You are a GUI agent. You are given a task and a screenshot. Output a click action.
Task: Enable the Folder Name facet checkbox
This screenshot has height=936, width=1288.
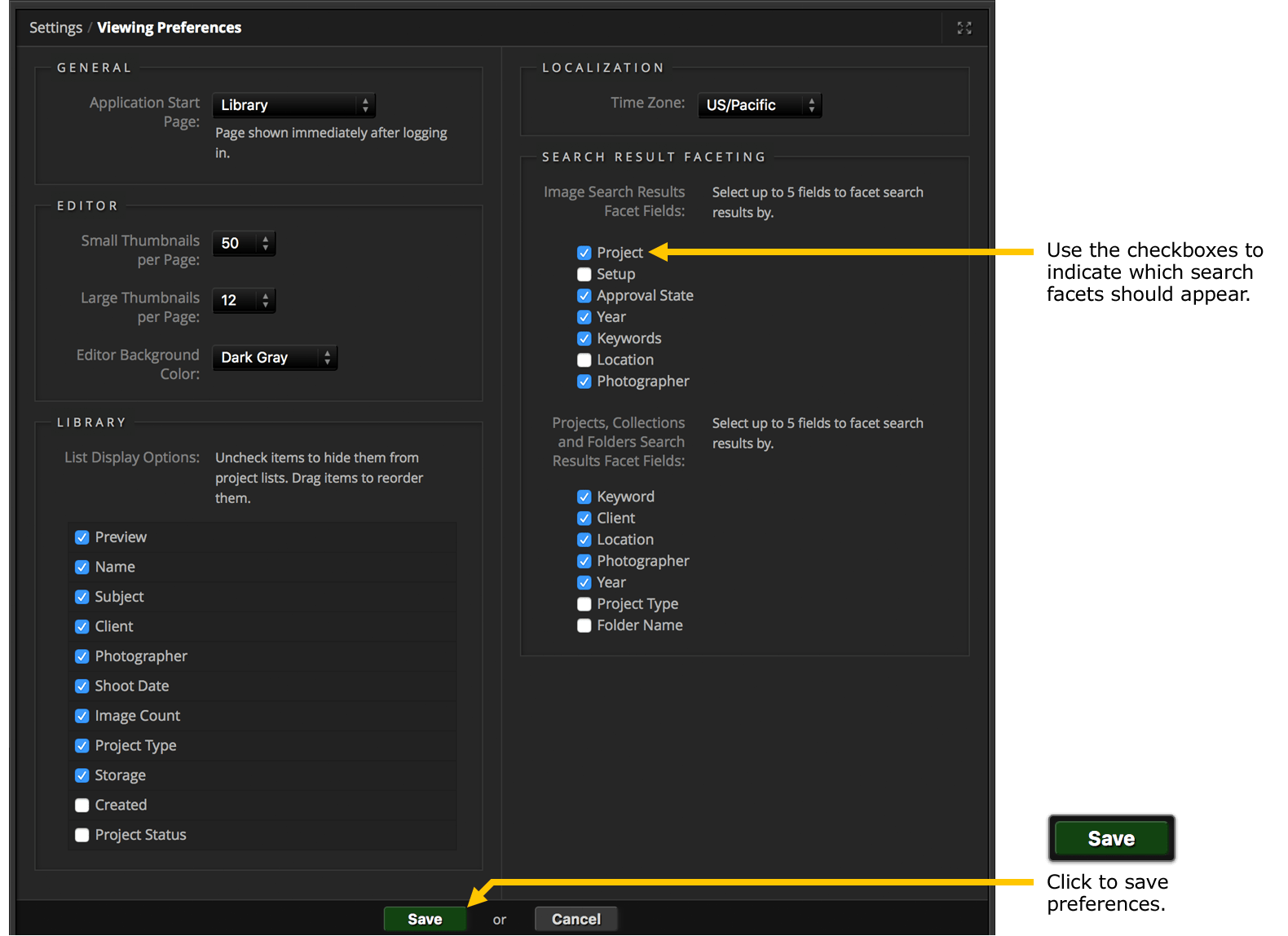[584, 625]
